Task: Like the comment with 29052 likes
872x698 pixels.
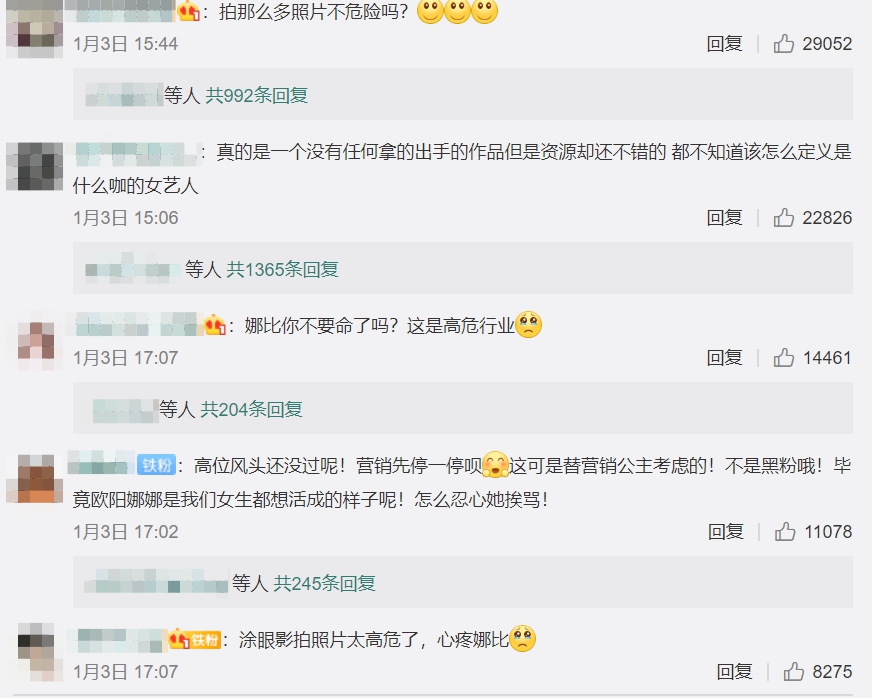Action: coord(784,43)
